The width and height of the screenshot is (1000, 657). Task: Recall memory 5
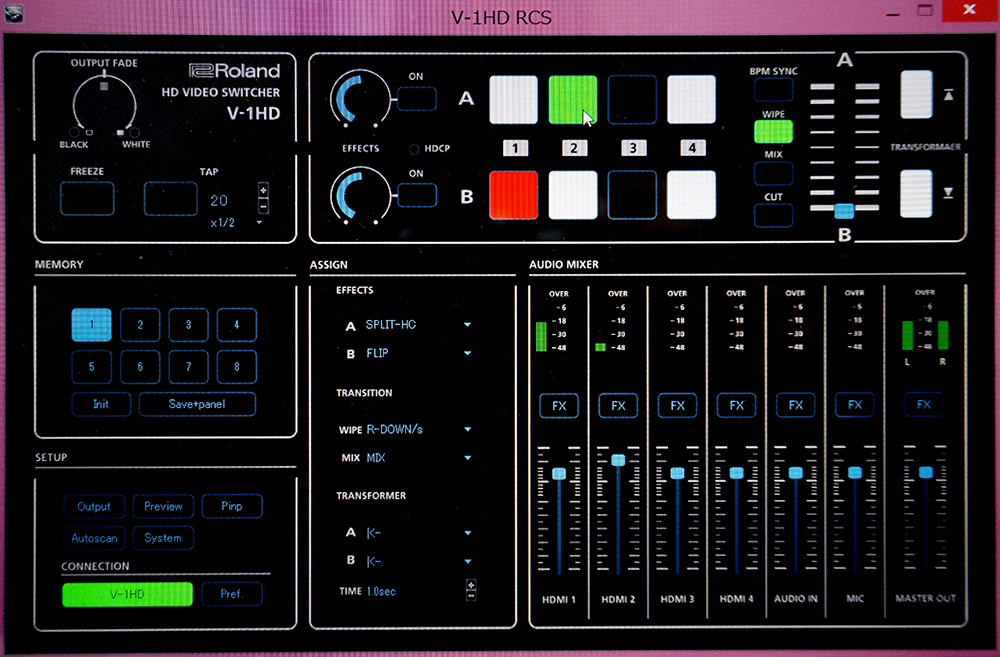[x=92, y=367]
